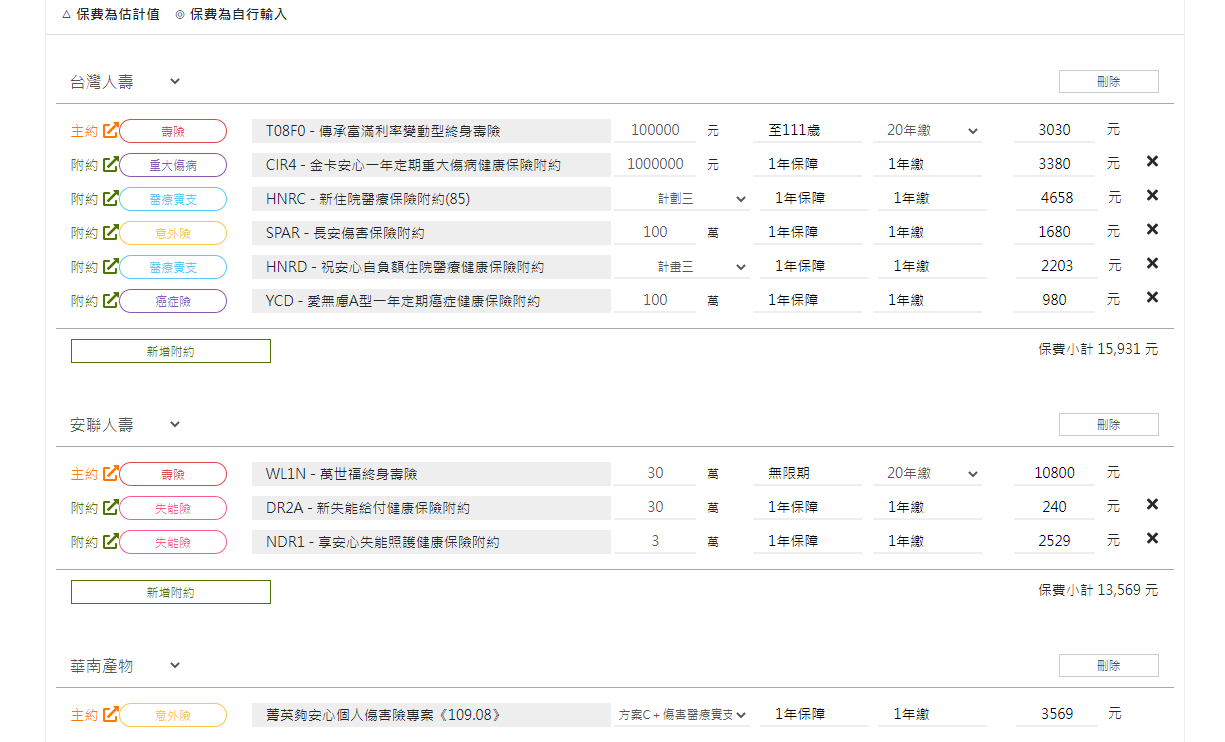The image size is (1225, 742).
Task: Remove the DR2A rider with its X icon
Action: click(1152, 505)
